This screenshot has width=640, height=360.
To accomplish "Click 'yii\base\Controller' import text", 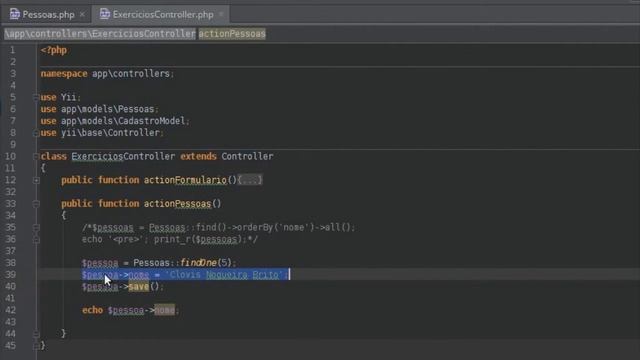I will (x=110, y=133).
